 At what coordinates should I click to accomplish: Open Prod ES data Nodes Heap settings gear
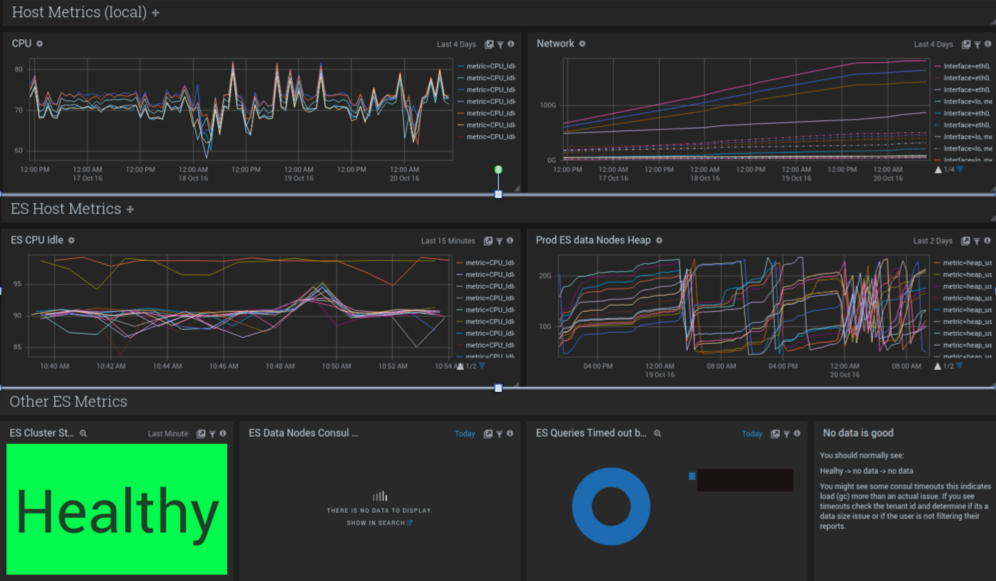coord(659,240)
